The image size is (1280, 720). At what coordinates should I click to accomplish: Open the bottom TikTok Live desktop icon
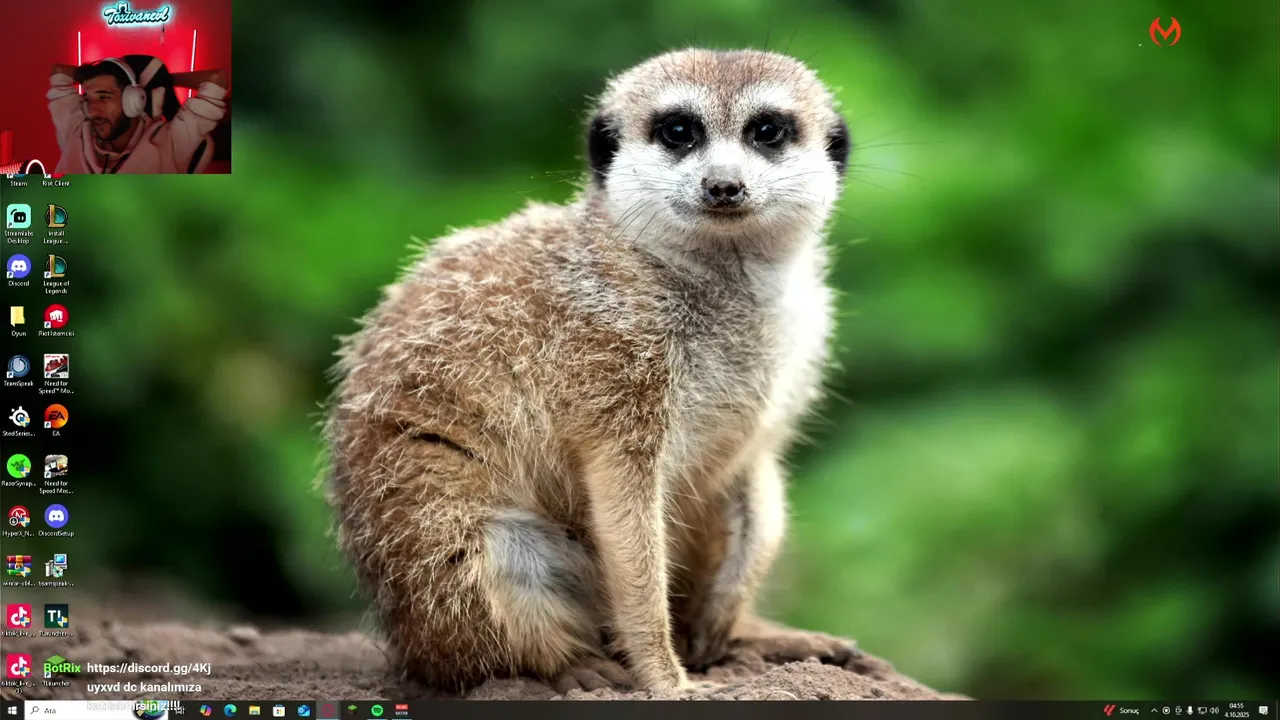click(18, 672)
